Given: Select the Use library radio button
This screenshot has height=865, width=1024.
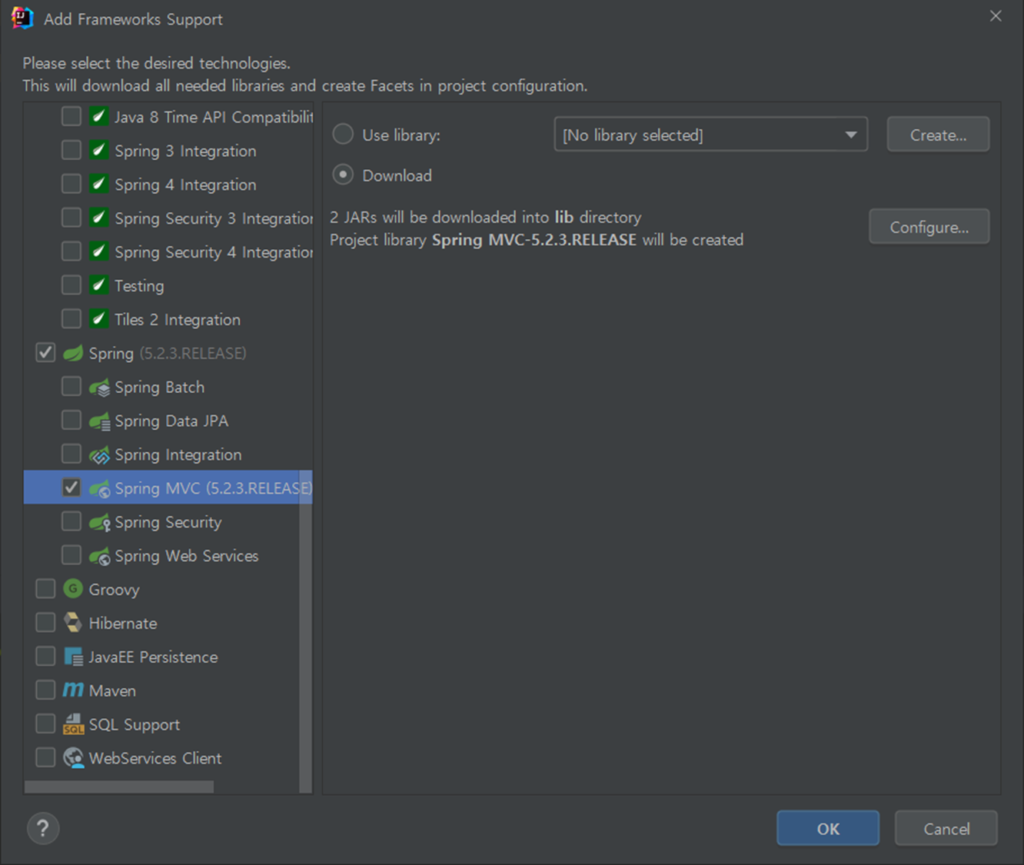Looking at the screenshot, I should point(343,134).
